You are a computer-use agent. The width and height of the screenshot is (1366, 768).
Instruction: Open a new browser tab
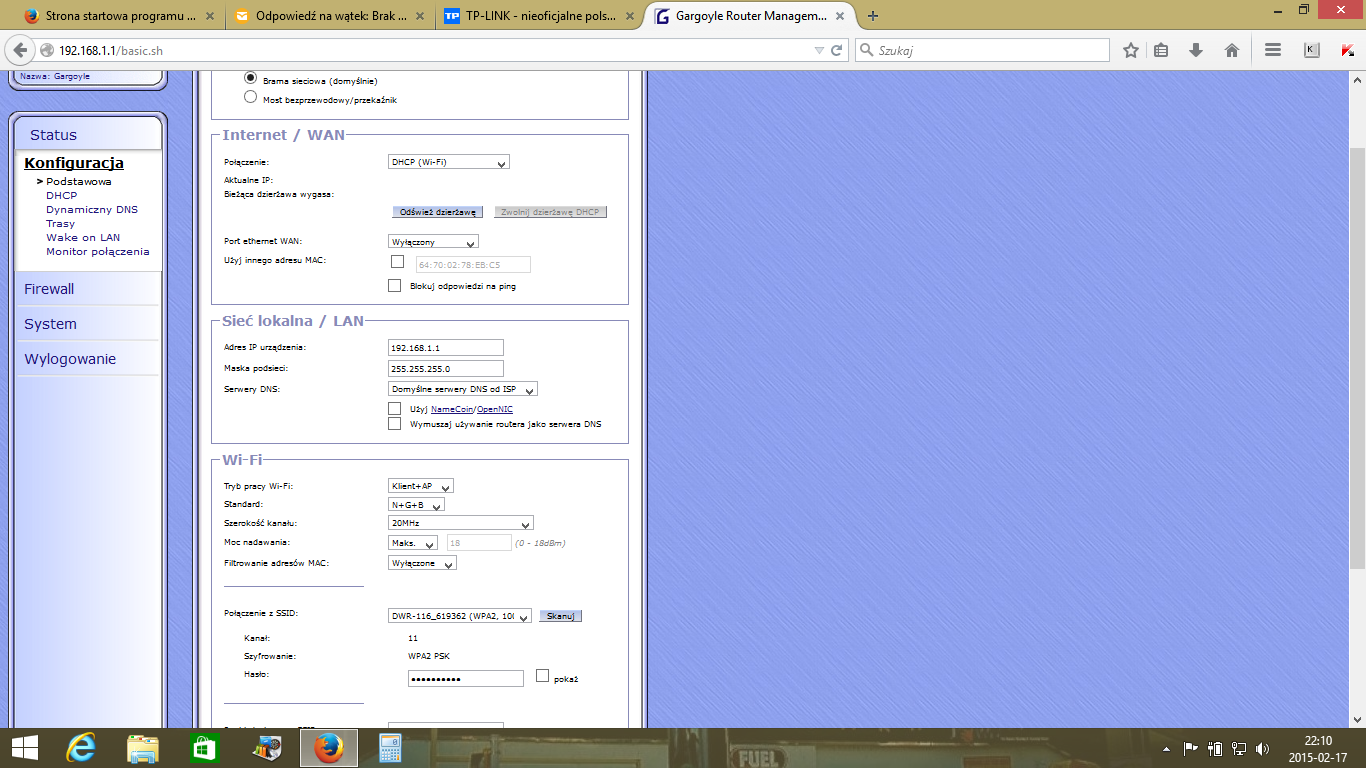click(x=873, y=16)
